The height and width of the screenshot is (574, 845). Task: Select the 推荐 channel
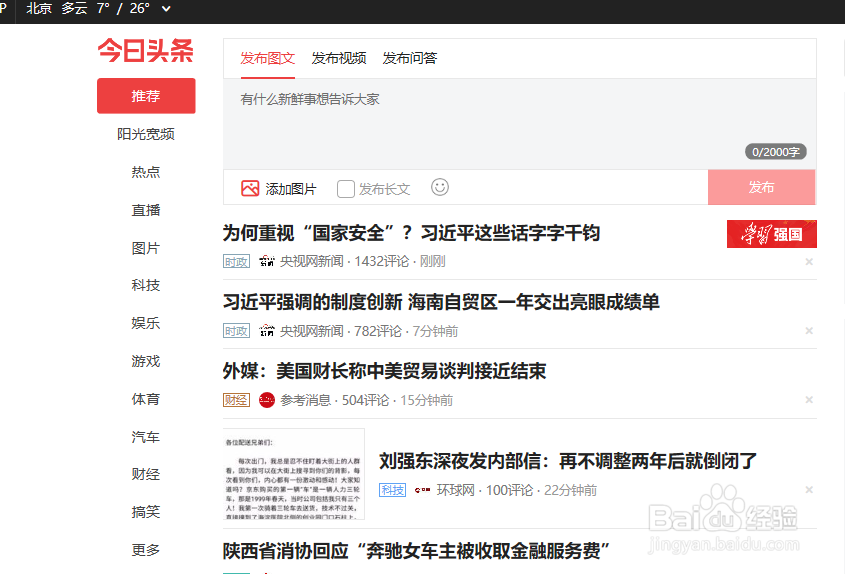[146, 96]
